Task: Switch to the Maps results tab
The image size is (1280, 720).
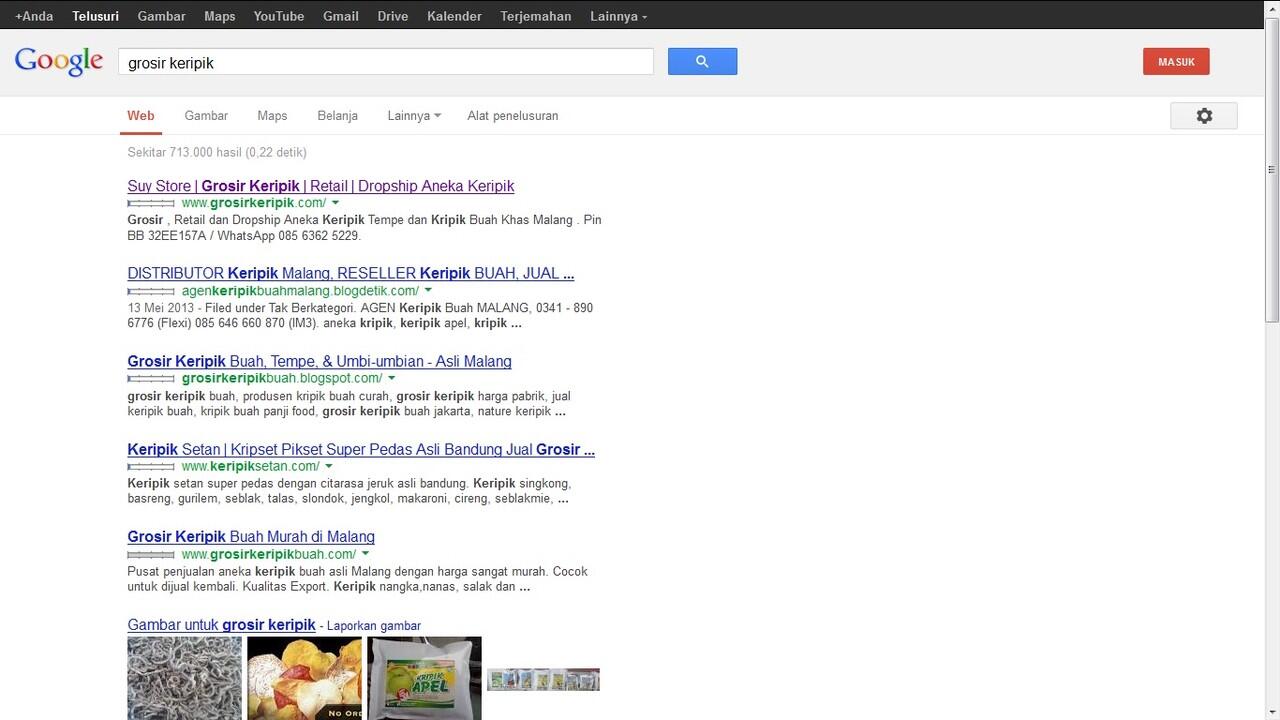Action: (x=272, y=116)
